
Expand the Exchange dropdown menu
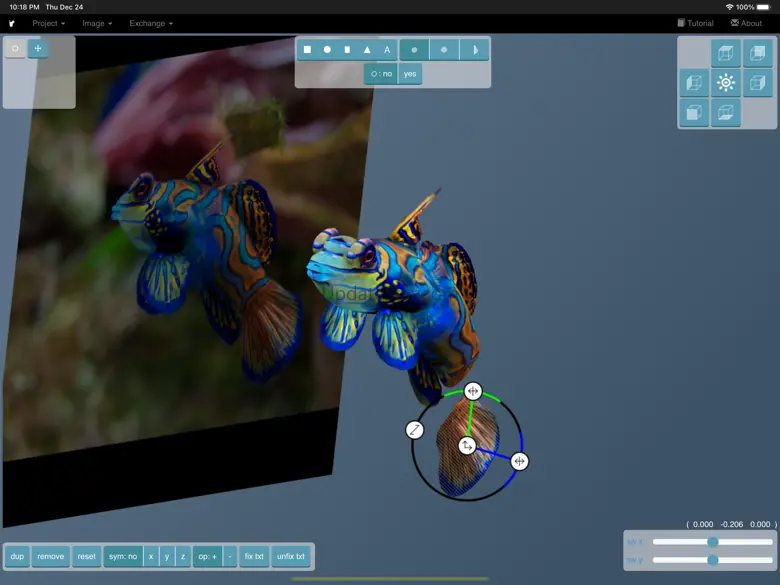click(151, 23)
